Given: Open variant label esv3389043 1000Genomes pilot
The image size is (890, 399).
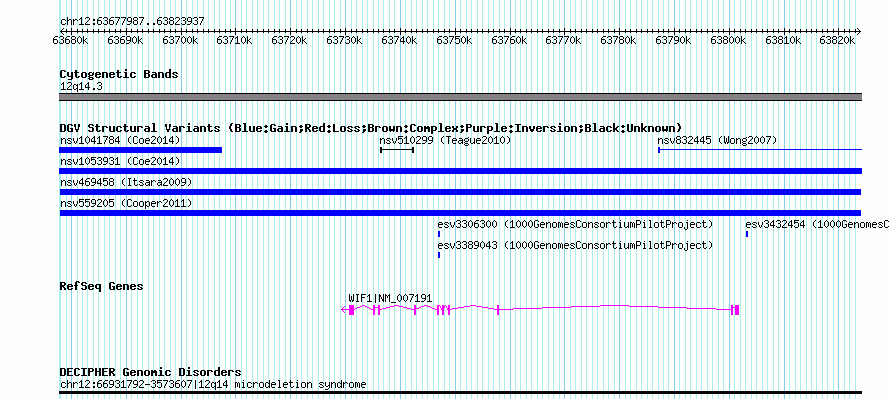Looking at the screenshot, I should point(575,245).
